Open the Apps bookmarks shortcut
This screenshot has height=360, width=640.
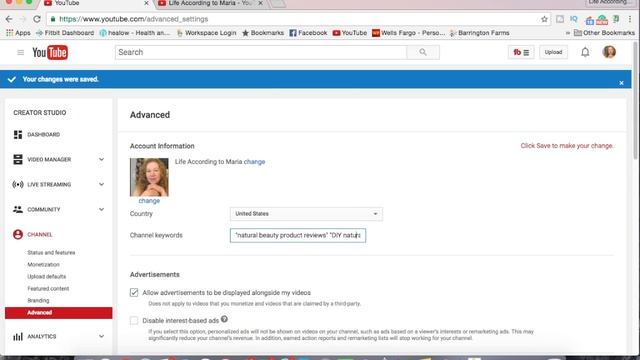point(18,33)
